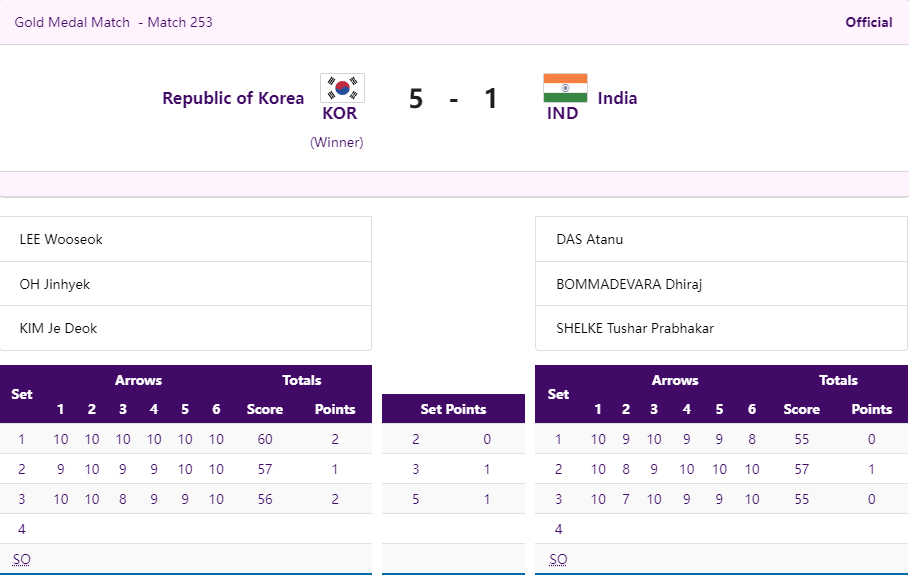Select SHELKE Tushar Prabhakar
Screen dimensions: 909x576
pyautogui.click(x=635, y=328)
